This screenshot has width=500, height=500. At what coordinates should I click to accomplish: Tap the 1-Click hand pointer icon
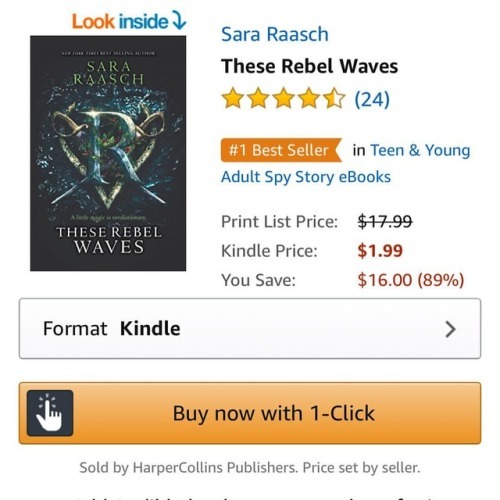click(50, 413)
